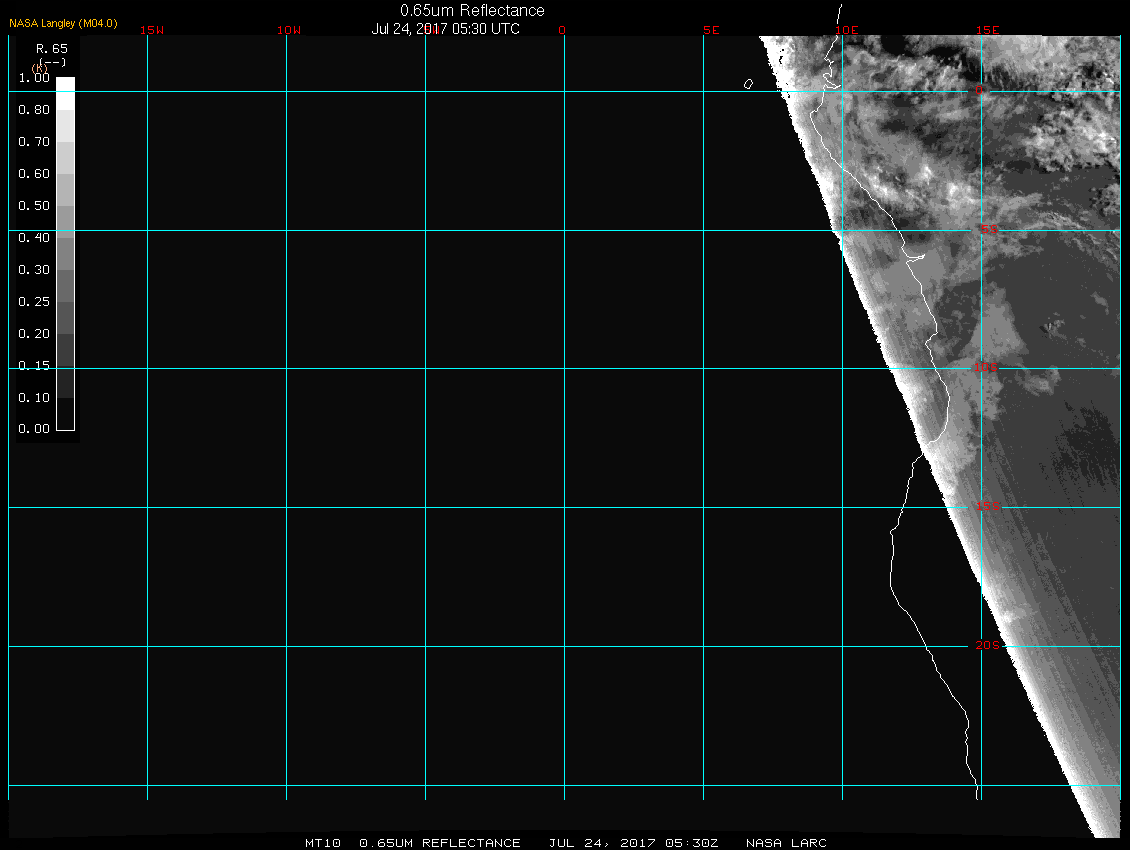Image resolution: width=1130 pixels, height=850 pixels.
Task: Click the 0.25 reflectance scale label
Action: [34, 302]
